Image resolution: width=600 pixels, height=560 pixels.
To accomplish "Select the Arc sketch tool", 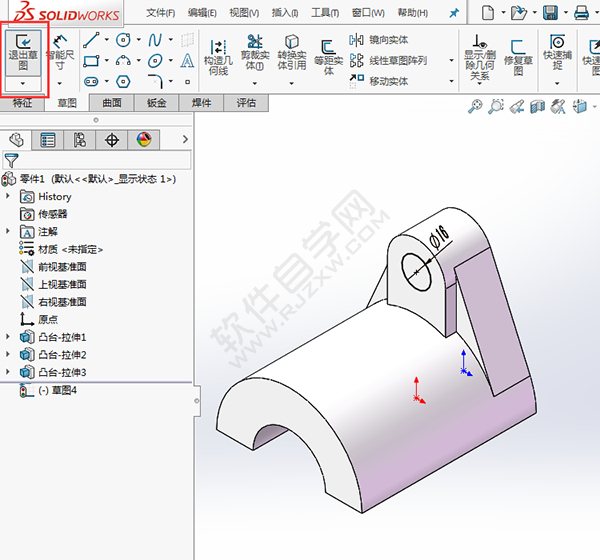I will pos(124,60).
